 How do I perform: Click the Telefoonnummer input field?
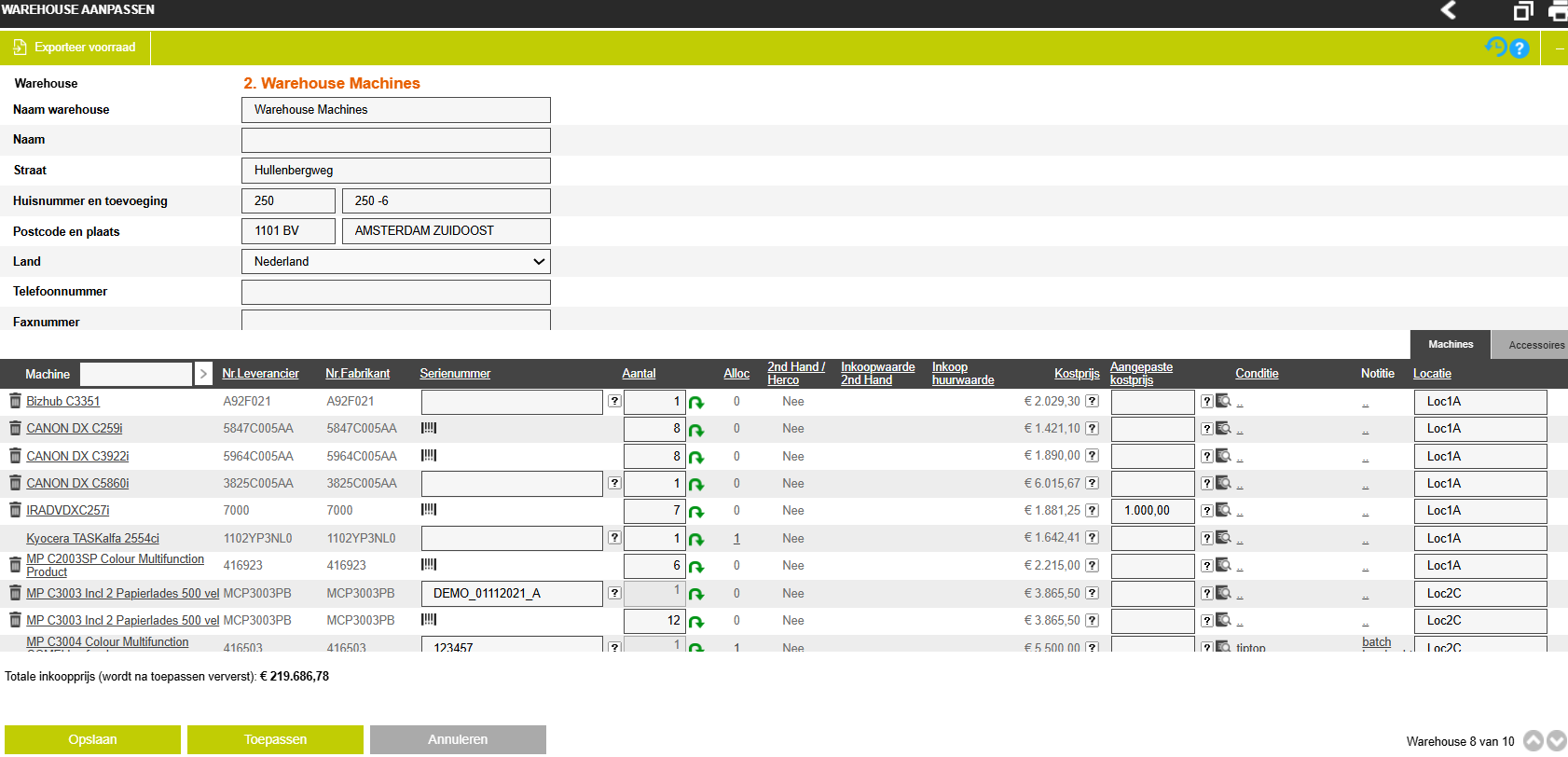395,292
